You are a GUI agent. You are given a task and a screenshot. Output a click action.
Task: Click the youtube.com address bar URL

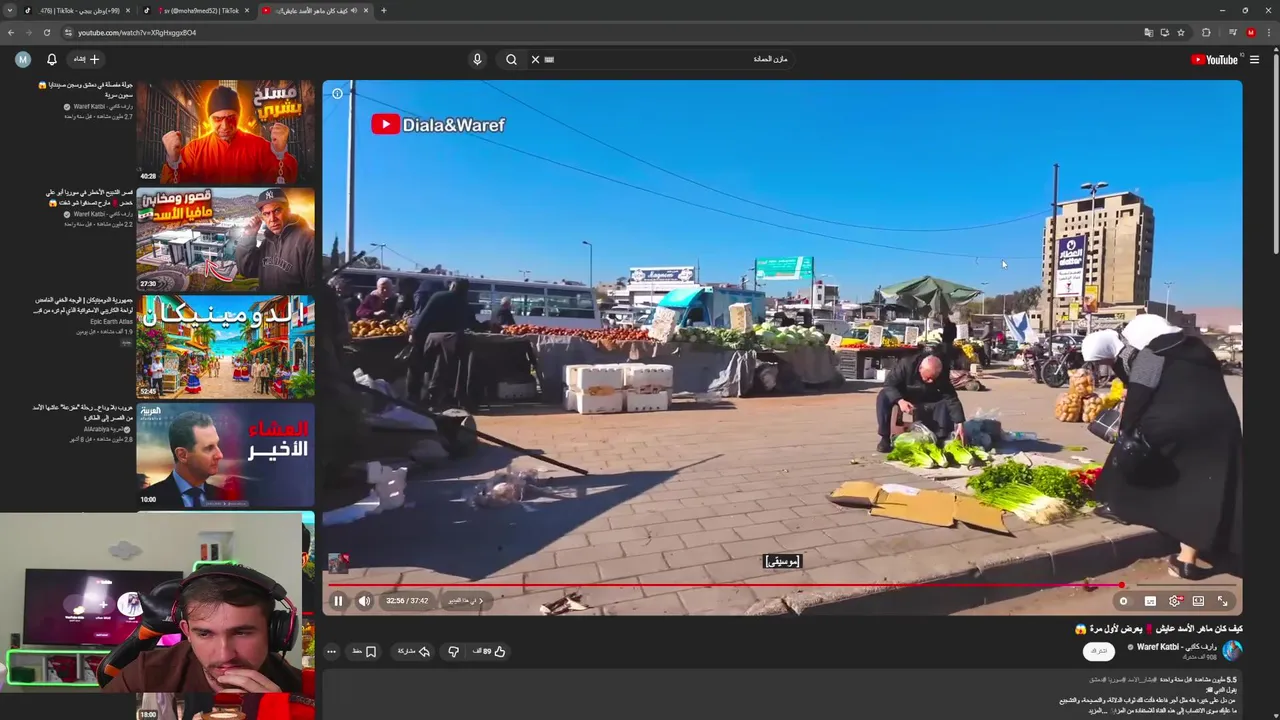pos(137,32)
